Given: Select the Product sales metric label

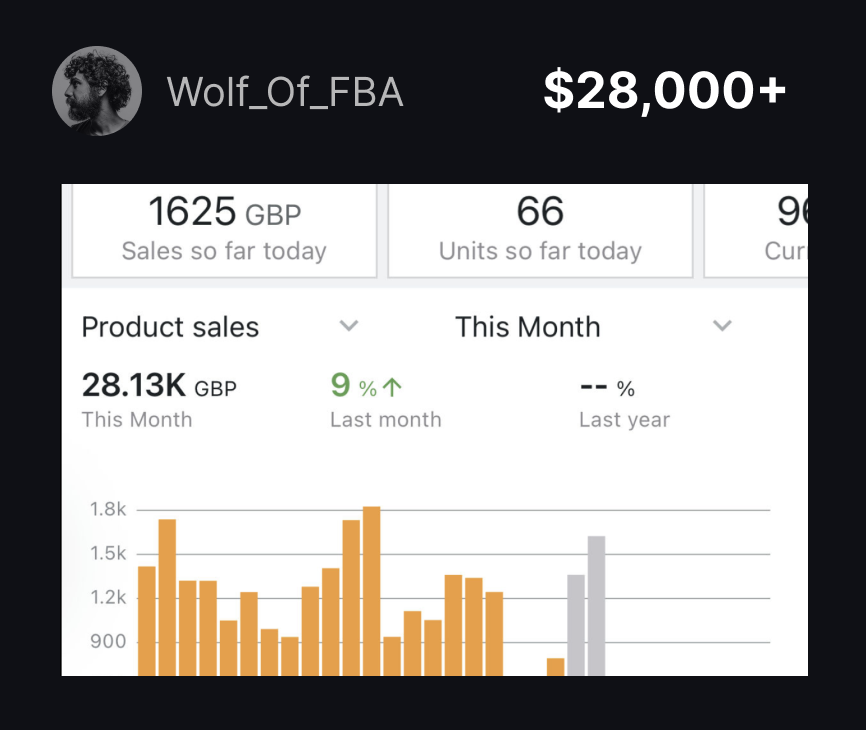Looking at the screenshot, I should click(x=170, y=327).
